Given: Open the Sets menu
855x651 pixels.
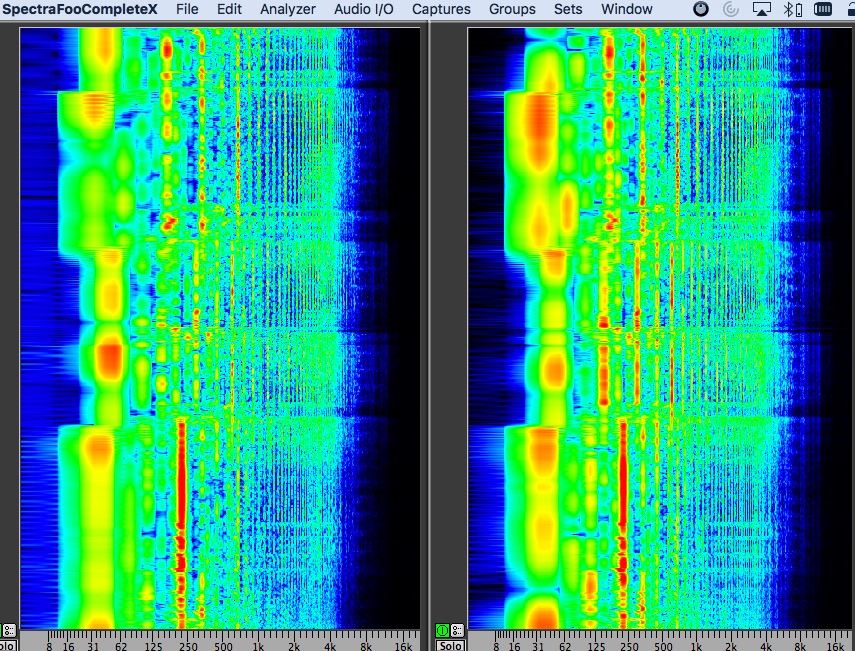Looking at the screenshot, I should 568,10.
